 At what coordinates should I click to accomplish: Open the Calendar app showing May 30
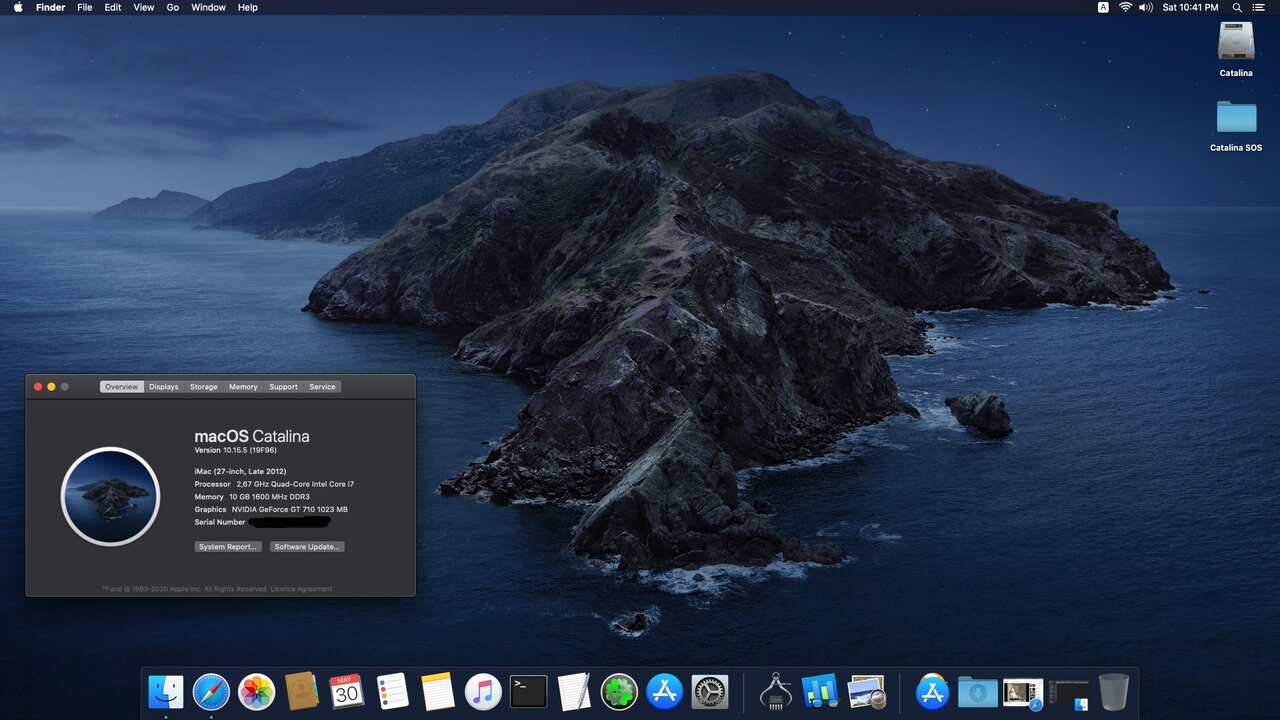coord(347,691)
